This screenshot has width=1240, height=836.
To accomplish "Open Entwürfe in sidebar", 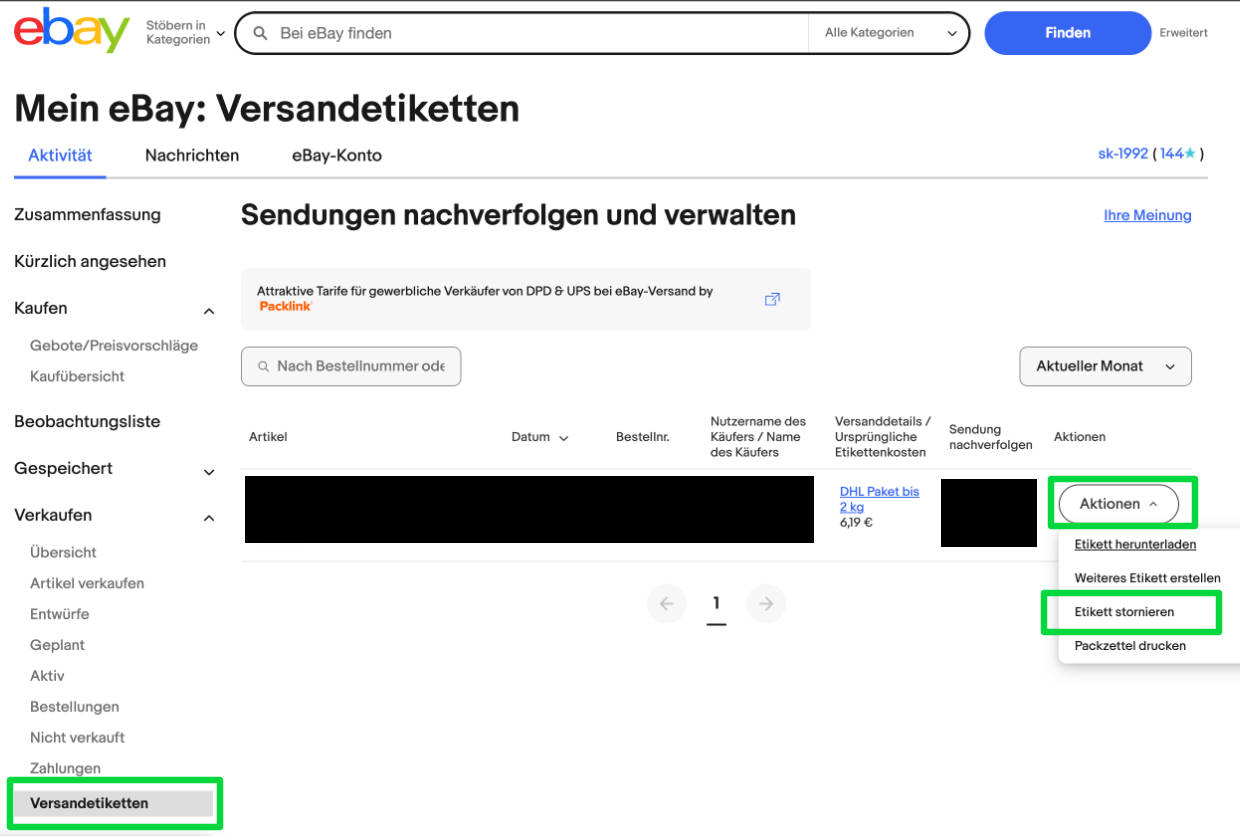I will tap(59, 614).
